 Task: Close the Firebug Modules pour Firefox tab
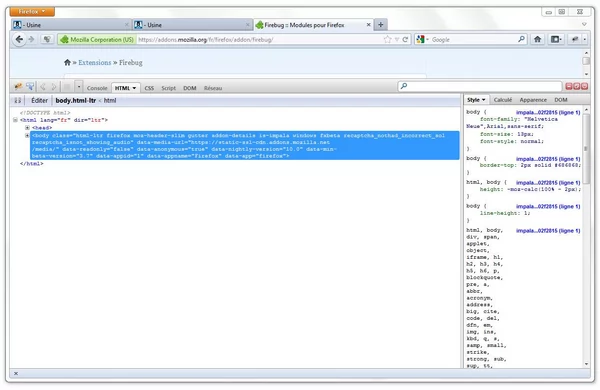coord(368,25)
